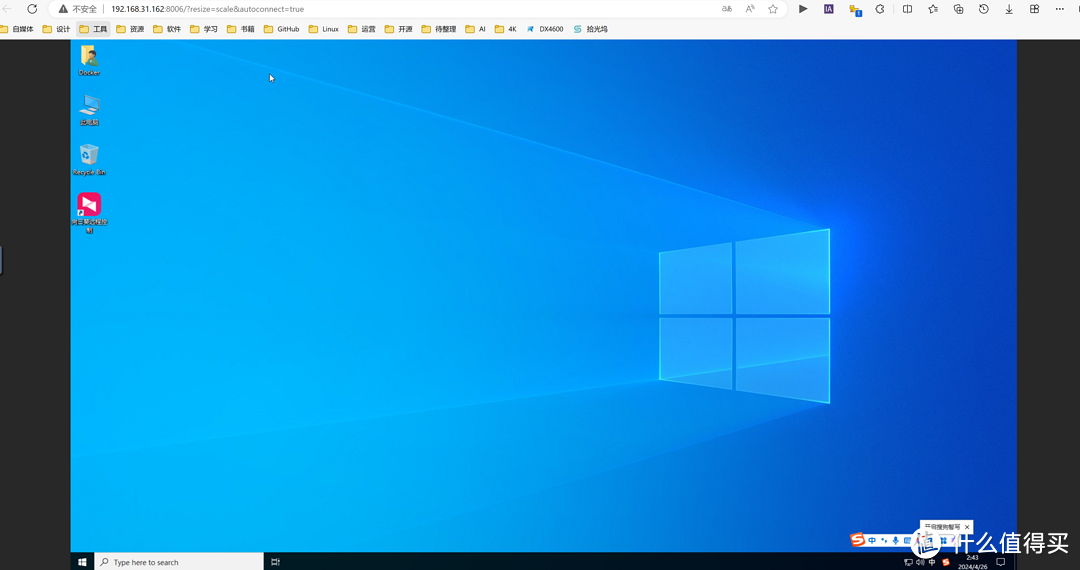Select the Docker folder desktop icon

pos(89,60)
